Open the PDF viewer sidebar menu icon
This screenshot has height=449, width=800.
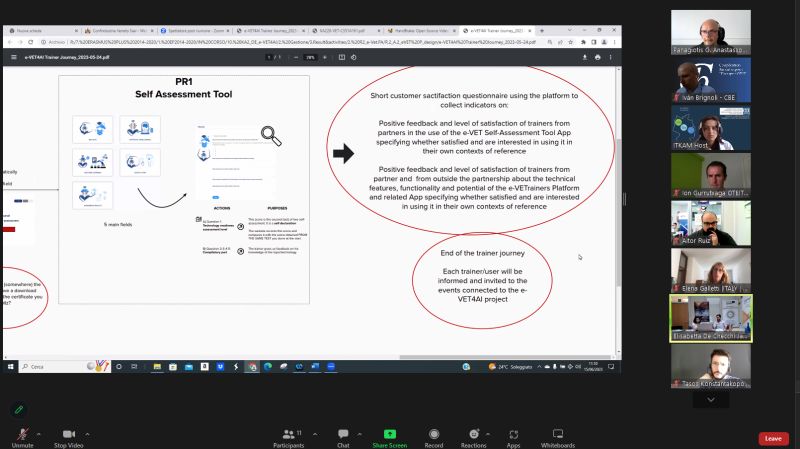click(12, 57)
